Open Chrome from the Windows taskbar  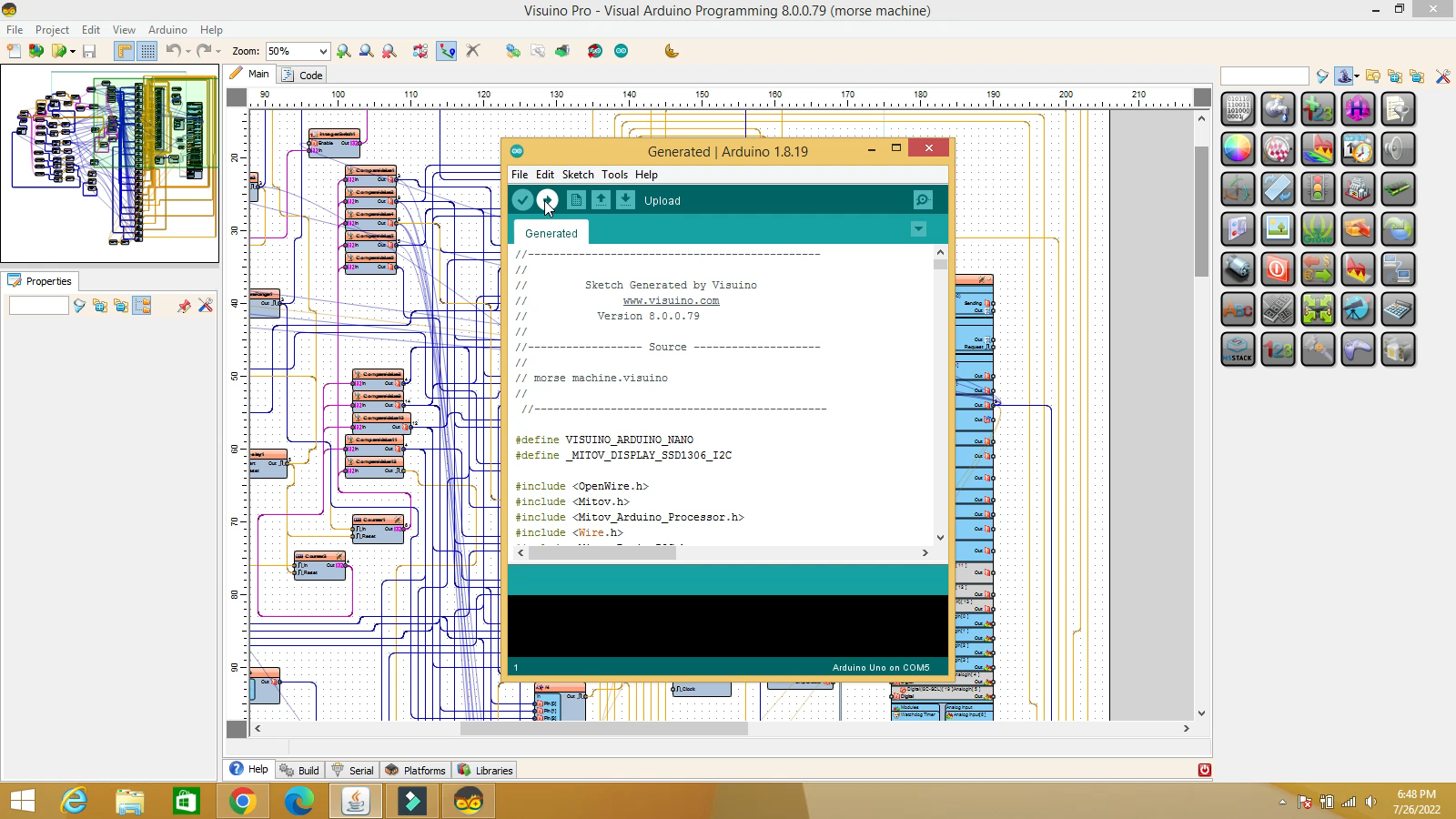tap(242, 801)
